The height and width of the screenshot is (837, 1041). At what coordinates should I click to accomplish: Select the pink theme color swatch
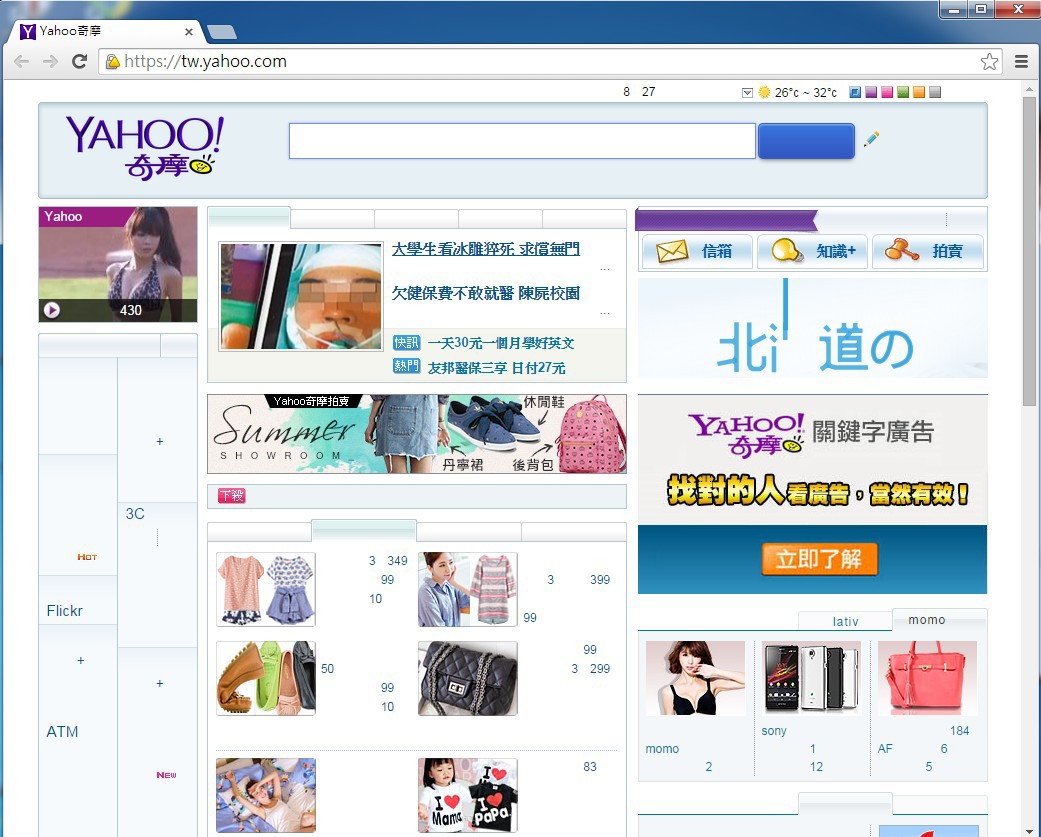(x=887, y=92)
